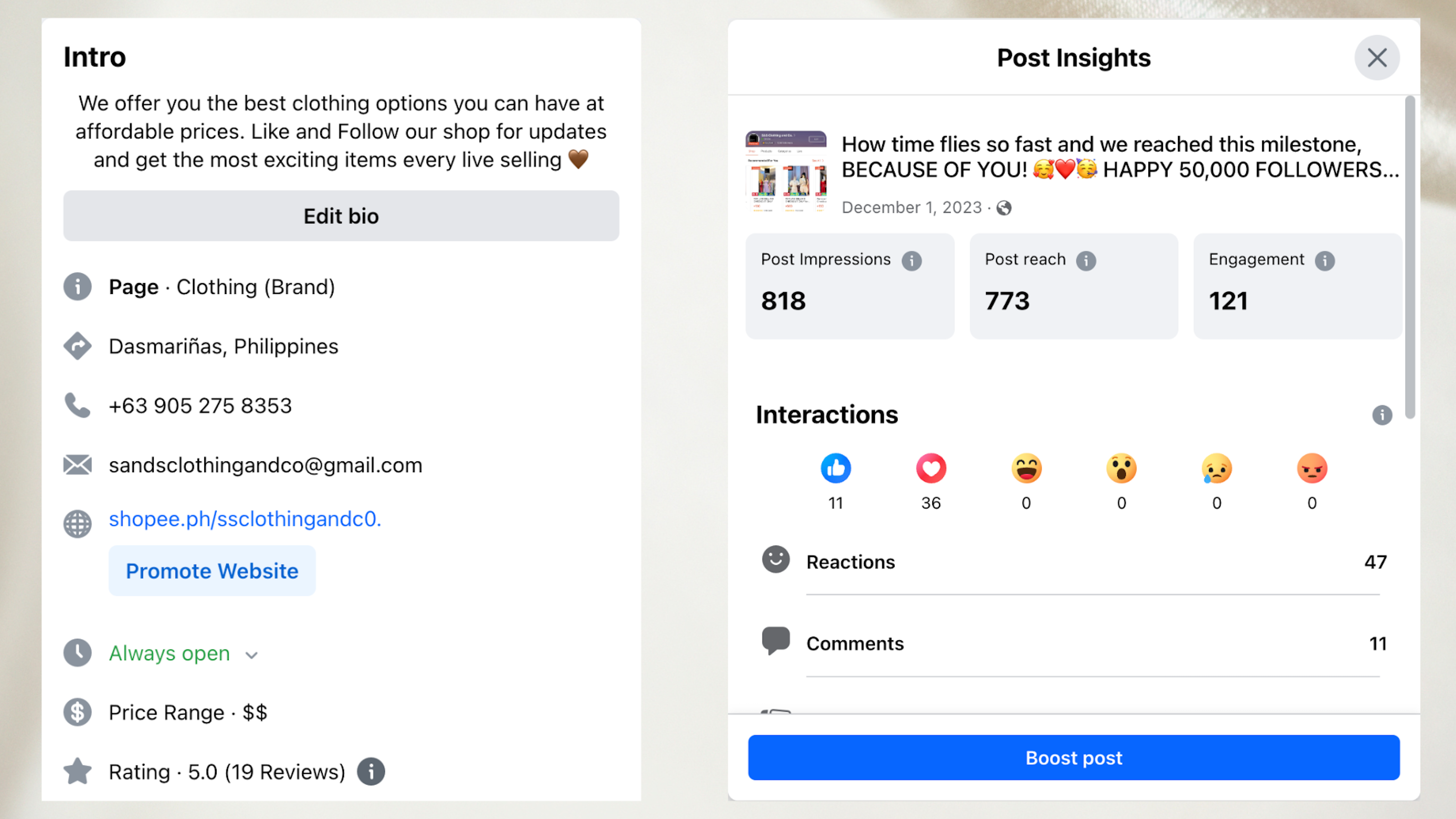This screenshot has width=1456, height=819.
Task: Click the Angry reaction icon
Action: [x=1311, y=469]
